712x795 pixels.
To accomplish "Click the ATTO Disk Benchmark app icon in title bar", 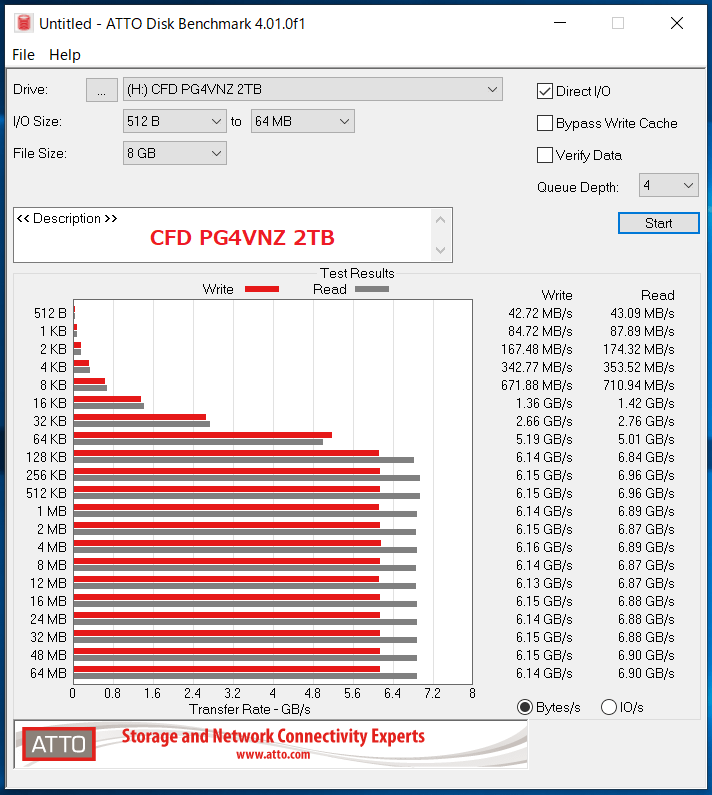I will click(23, 23).
